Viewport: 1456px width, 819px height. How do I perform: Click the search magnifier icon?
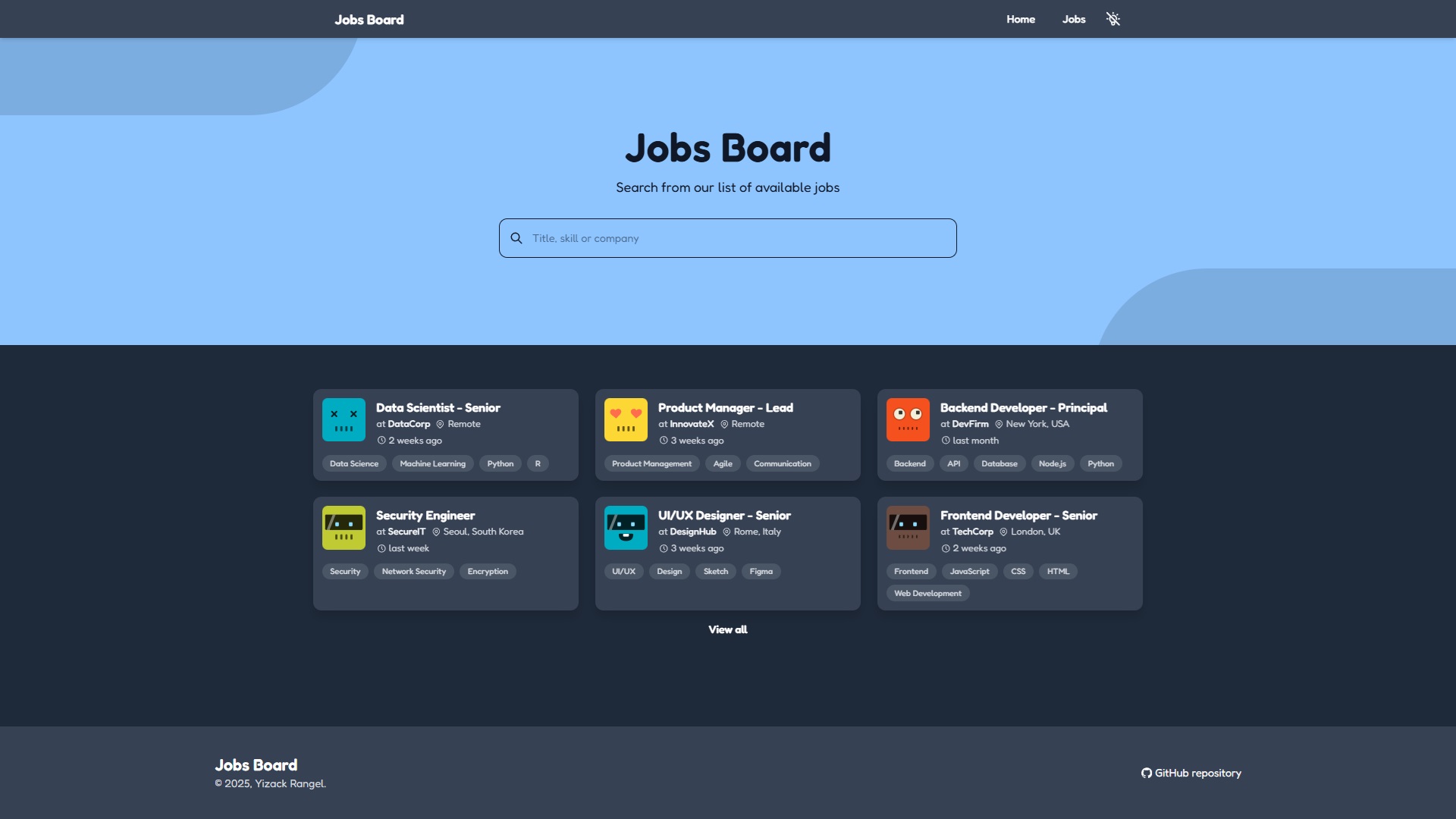[x=516, y=238]
